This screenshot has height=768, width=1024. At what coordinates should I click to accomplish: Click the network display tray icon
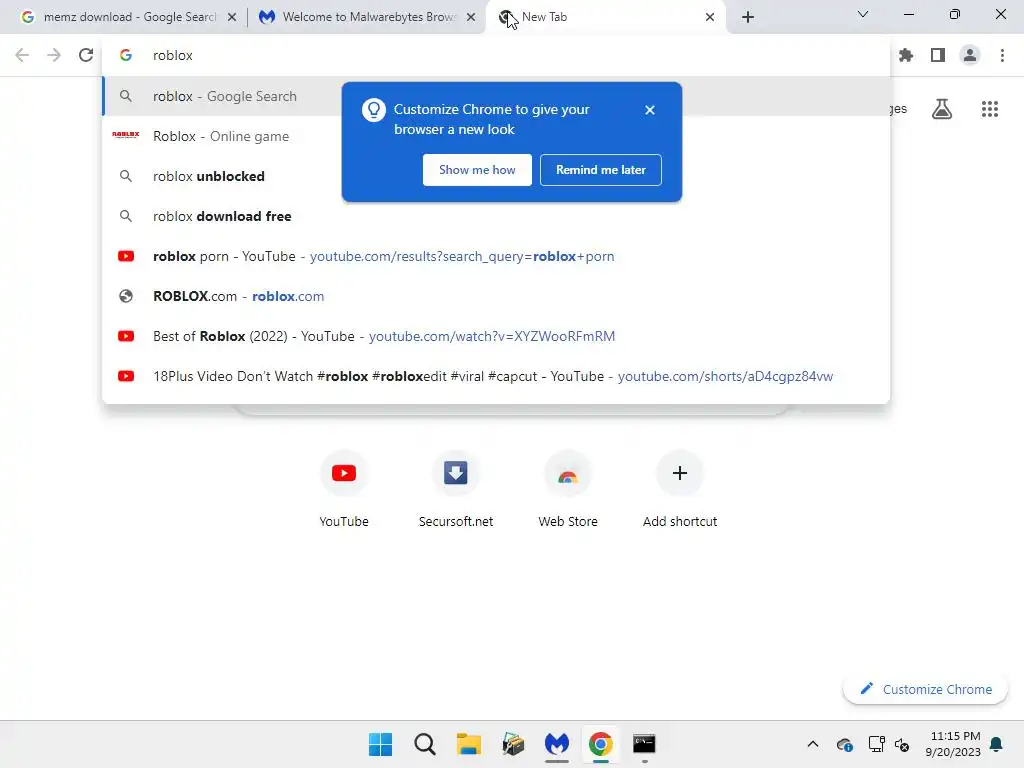(876, 744)
